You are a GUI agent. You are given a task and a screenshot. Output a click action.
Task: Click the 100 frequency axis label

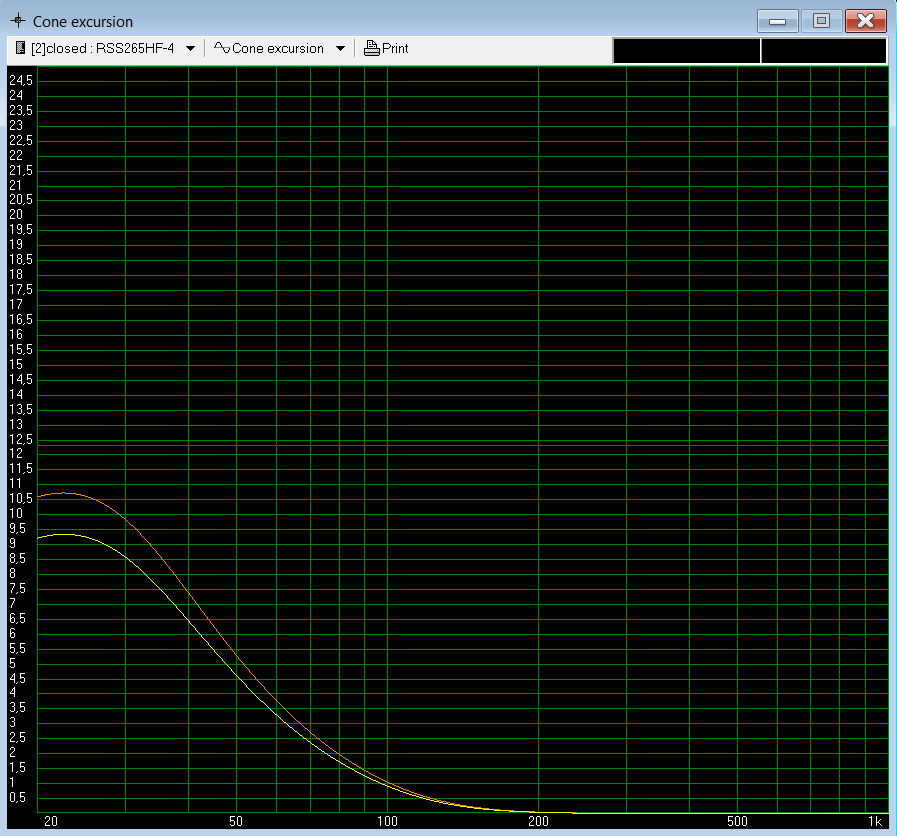click(x=387, y=822)
